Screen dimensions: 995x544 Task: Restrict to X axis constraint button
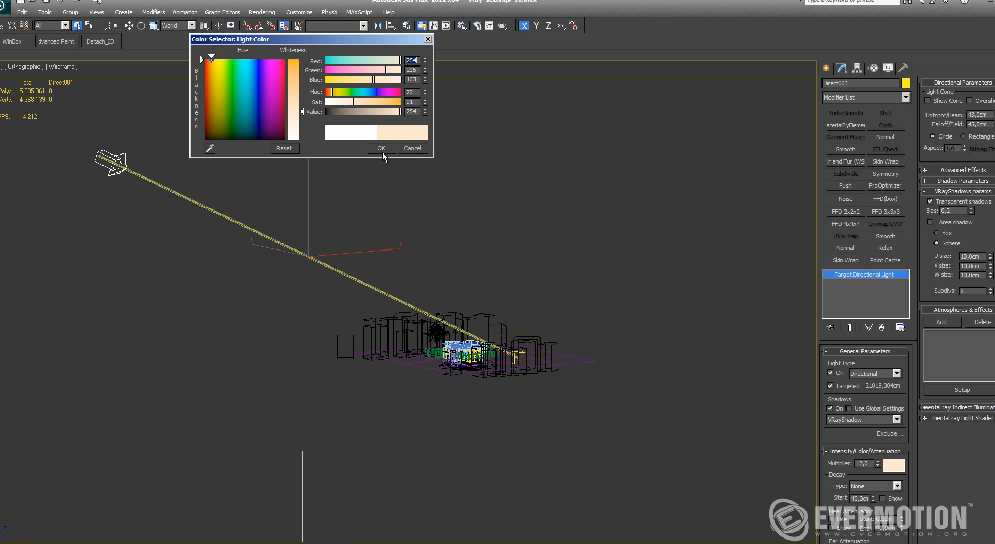point(524,25)
